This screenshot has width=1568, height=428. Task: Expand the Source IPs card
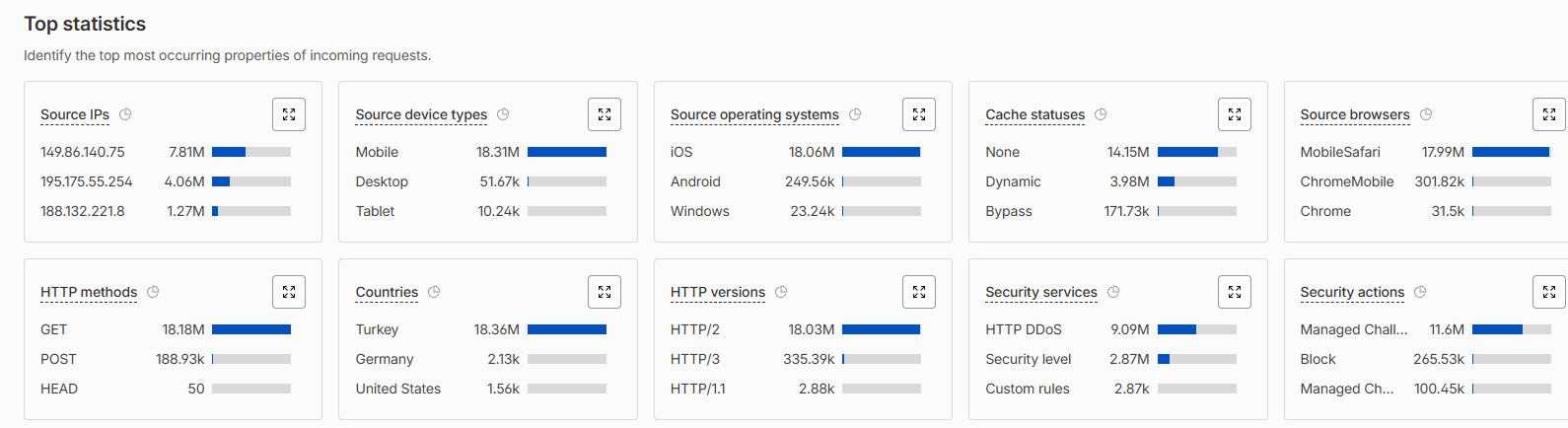(x=289, y=114)
